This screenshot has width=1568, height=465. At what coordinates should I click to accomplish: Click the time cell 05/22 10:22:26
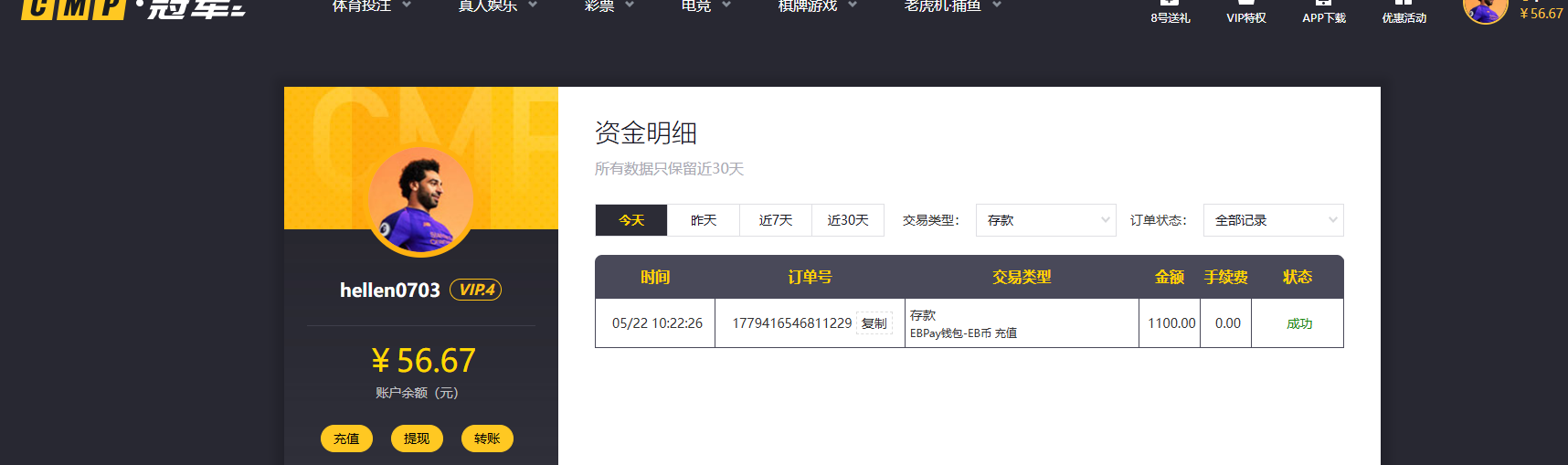click(657, 323)
